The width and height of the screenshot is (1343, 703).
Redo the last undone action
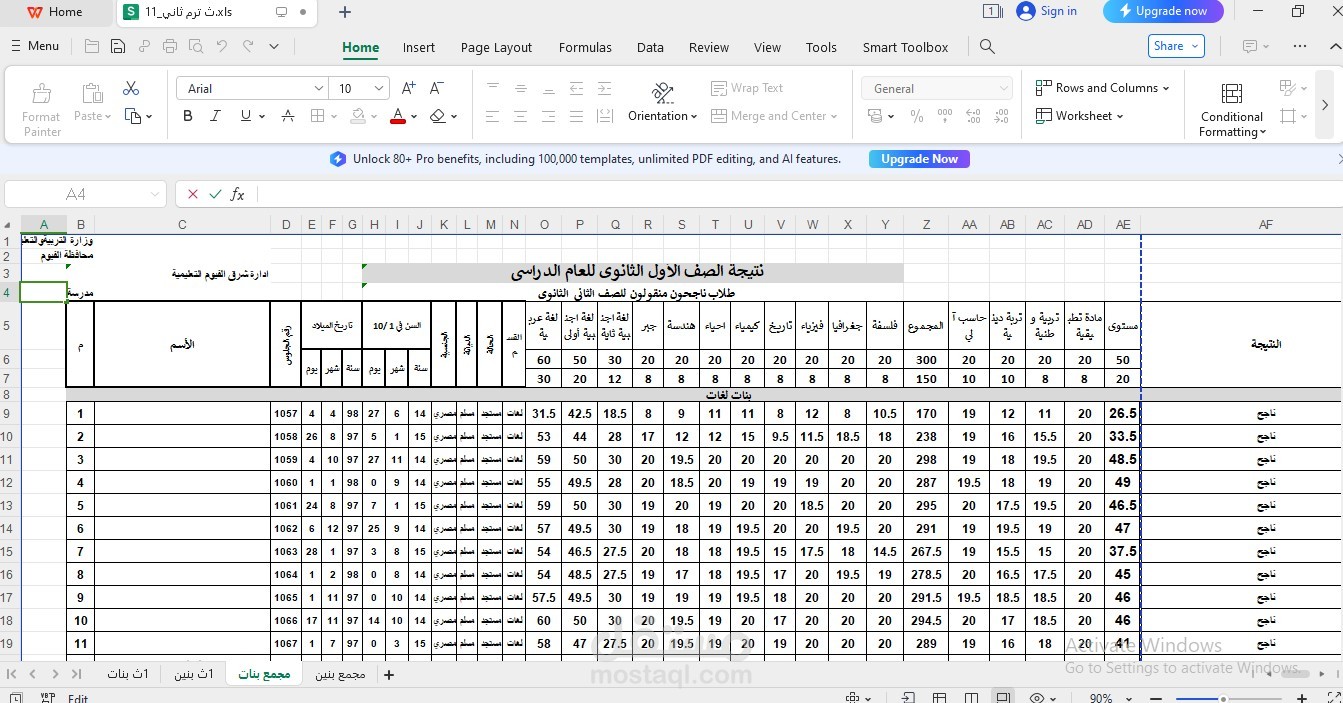[248, 47]
